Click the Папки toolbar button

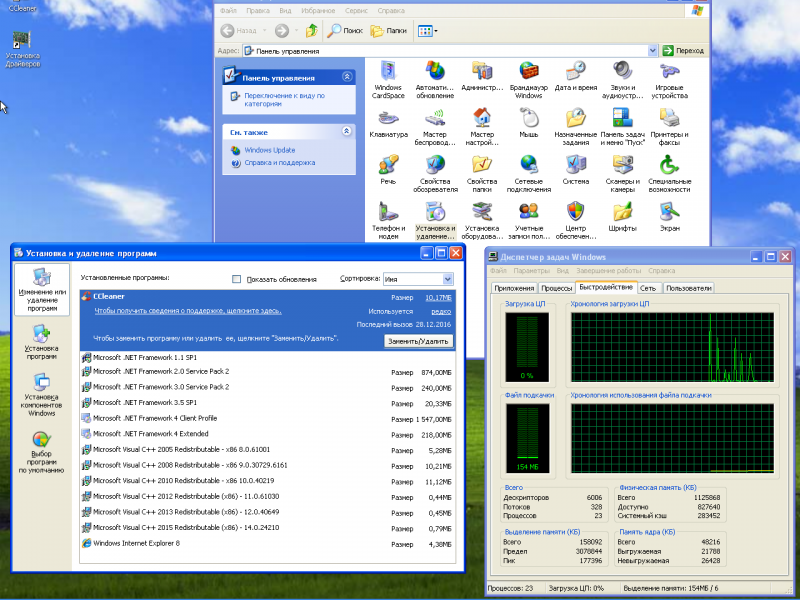tap(388, 31)
